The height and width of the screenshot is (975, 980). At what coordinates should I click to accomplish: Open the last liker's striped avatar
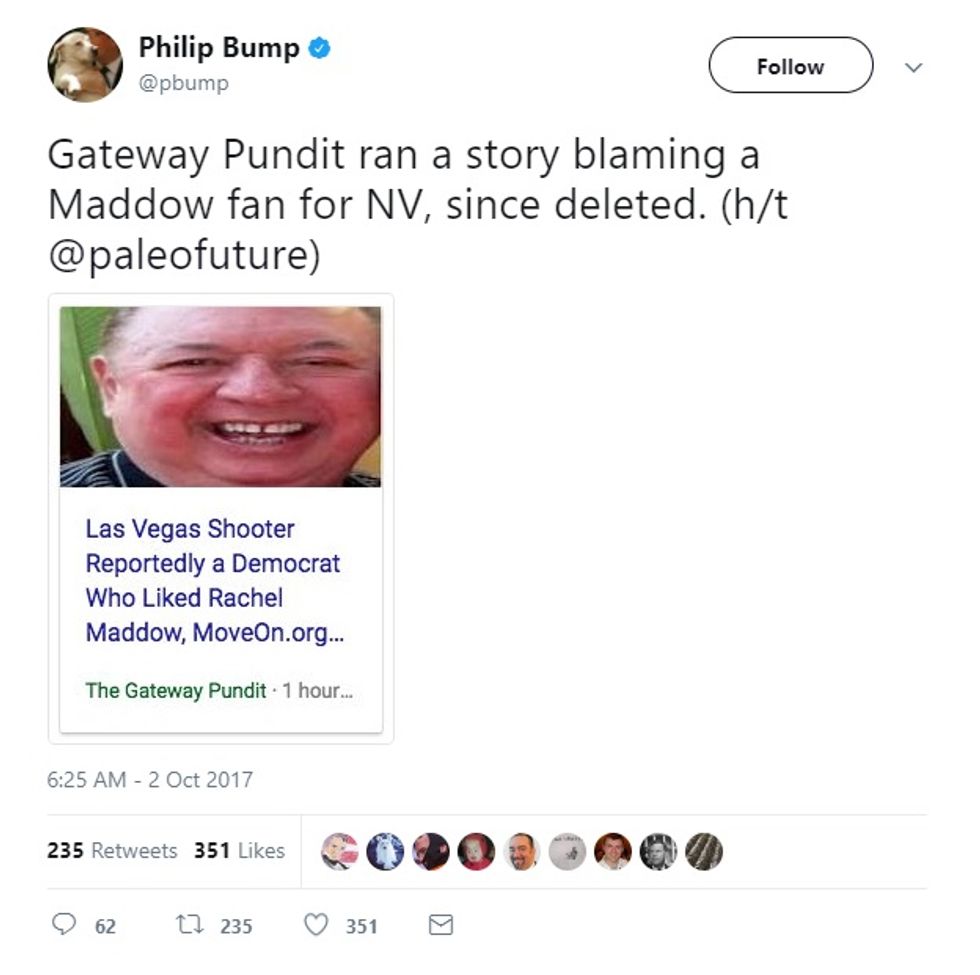704,851
